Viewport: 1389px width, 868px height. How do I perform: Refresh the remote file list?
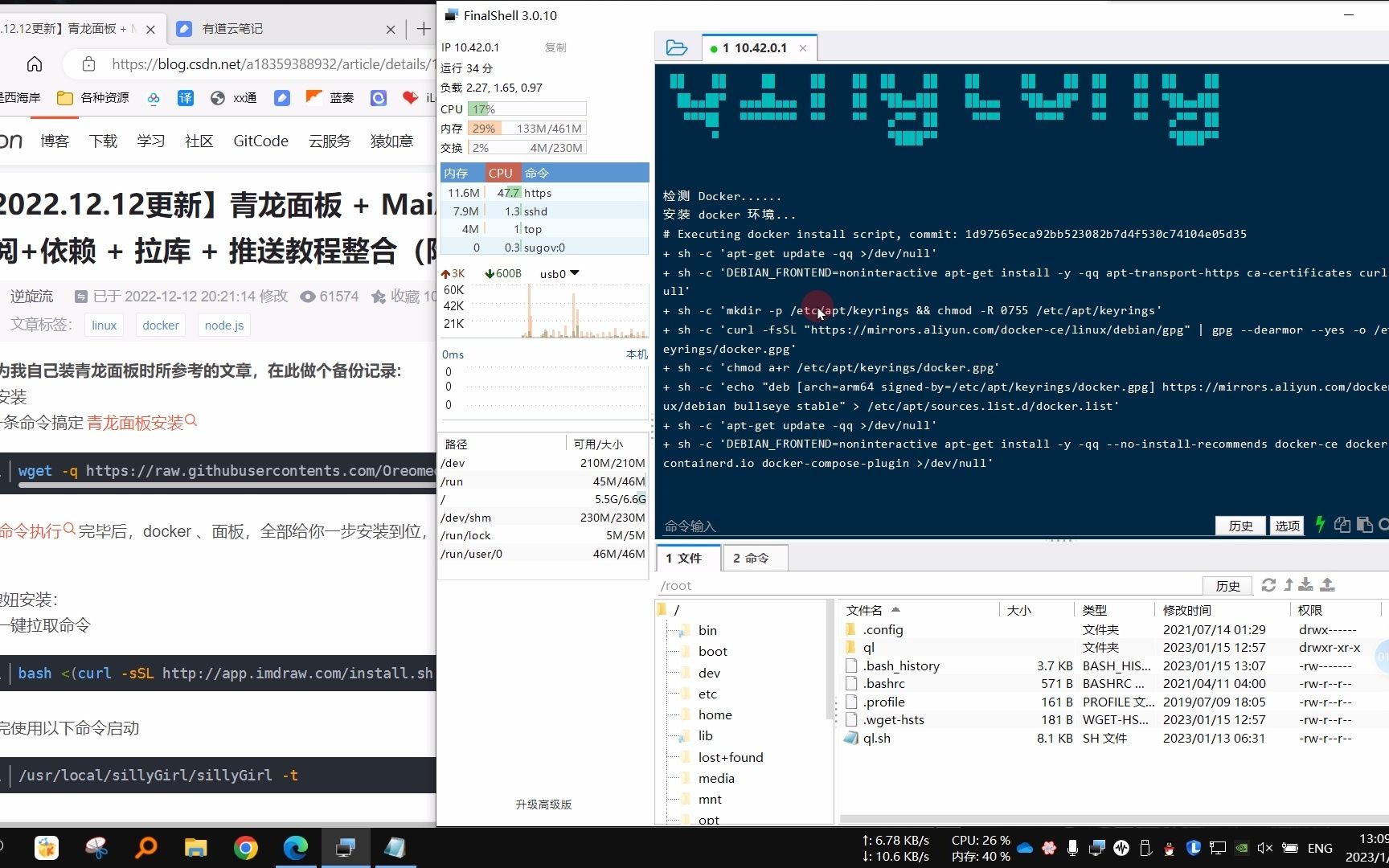coord(1268,585)
